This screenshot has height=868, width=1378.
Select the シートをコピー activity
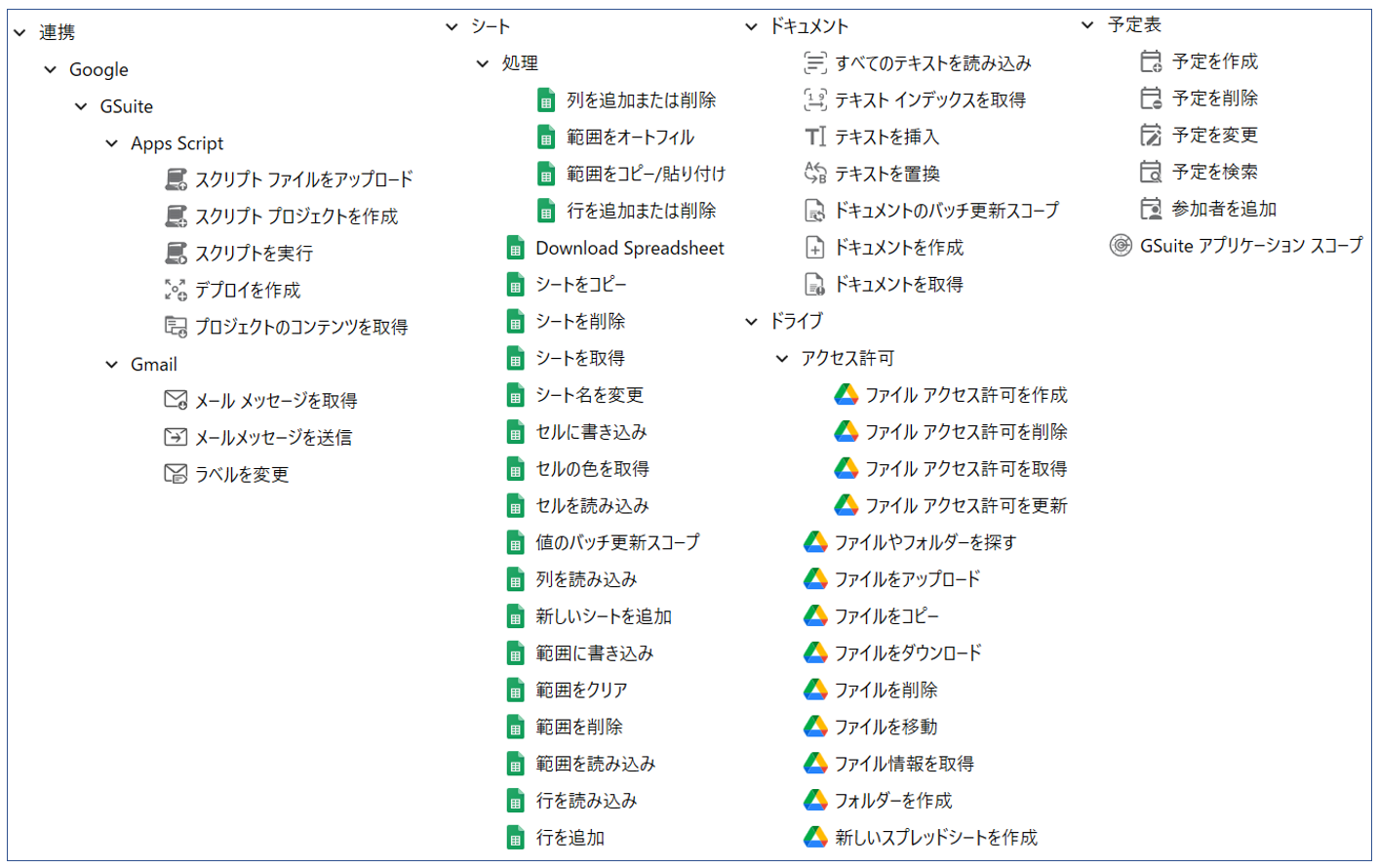click(581, 285)
